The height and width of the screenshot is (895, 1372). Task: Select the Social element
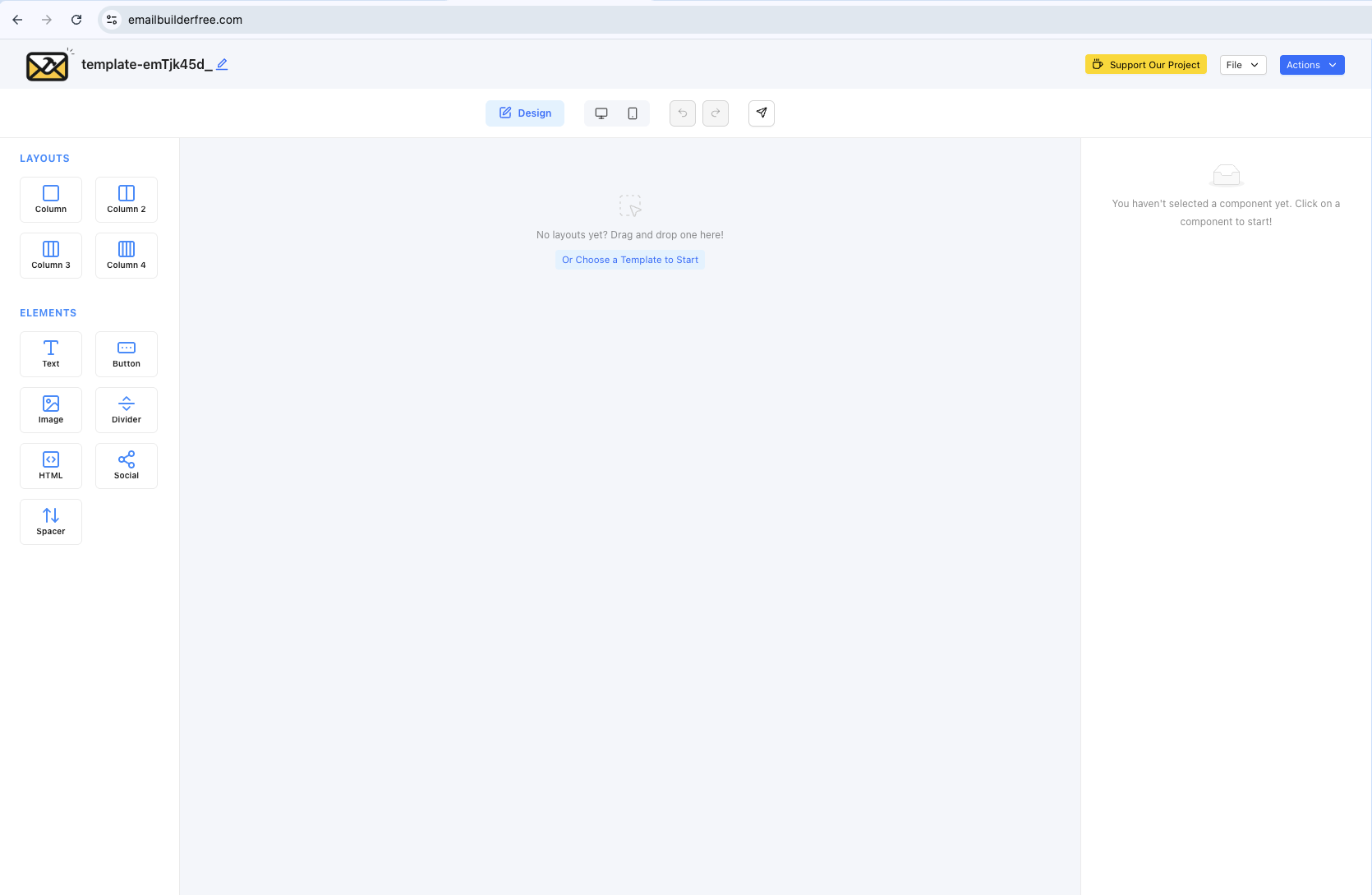(127, 466)
